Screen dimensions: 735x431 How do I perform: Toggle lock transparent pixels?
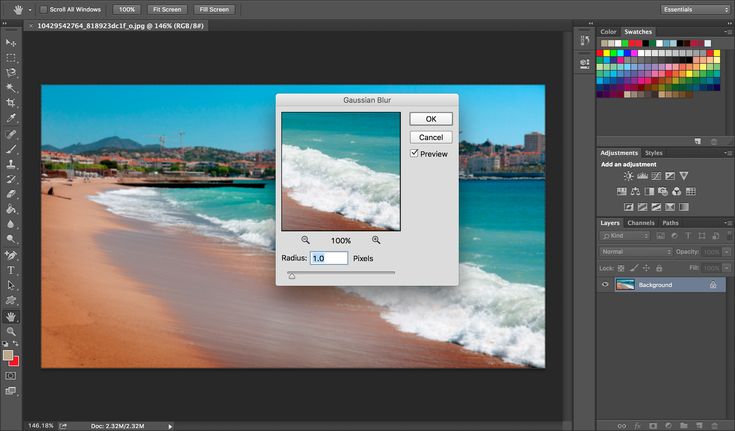[x=621, y=268]
